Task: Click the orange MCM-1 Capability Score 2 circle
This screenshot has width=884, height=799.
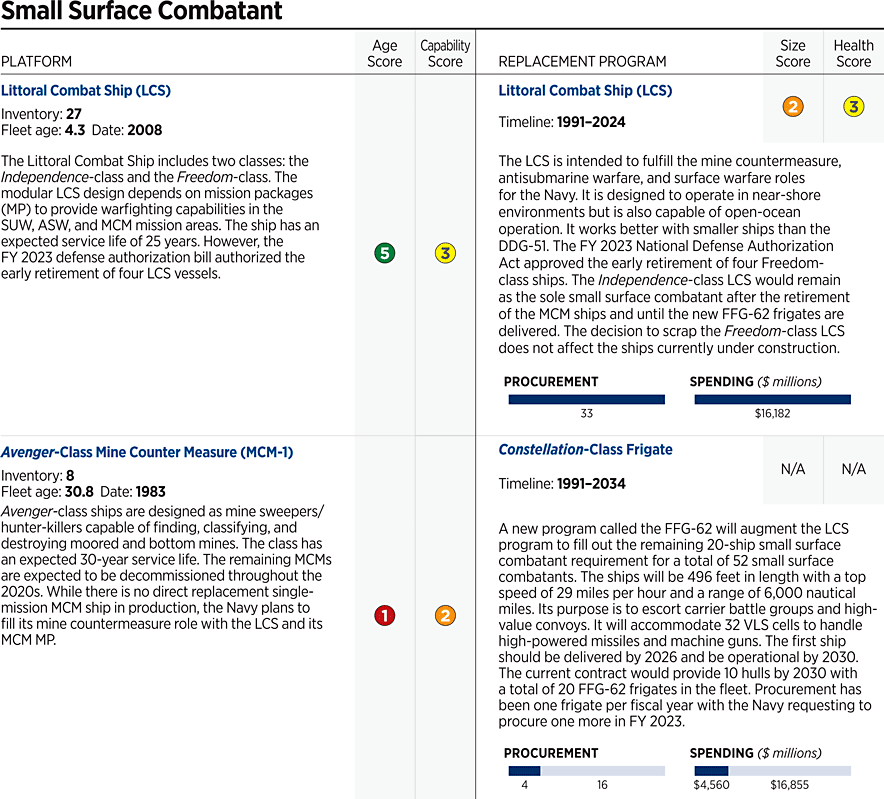Action: point(445,616)
